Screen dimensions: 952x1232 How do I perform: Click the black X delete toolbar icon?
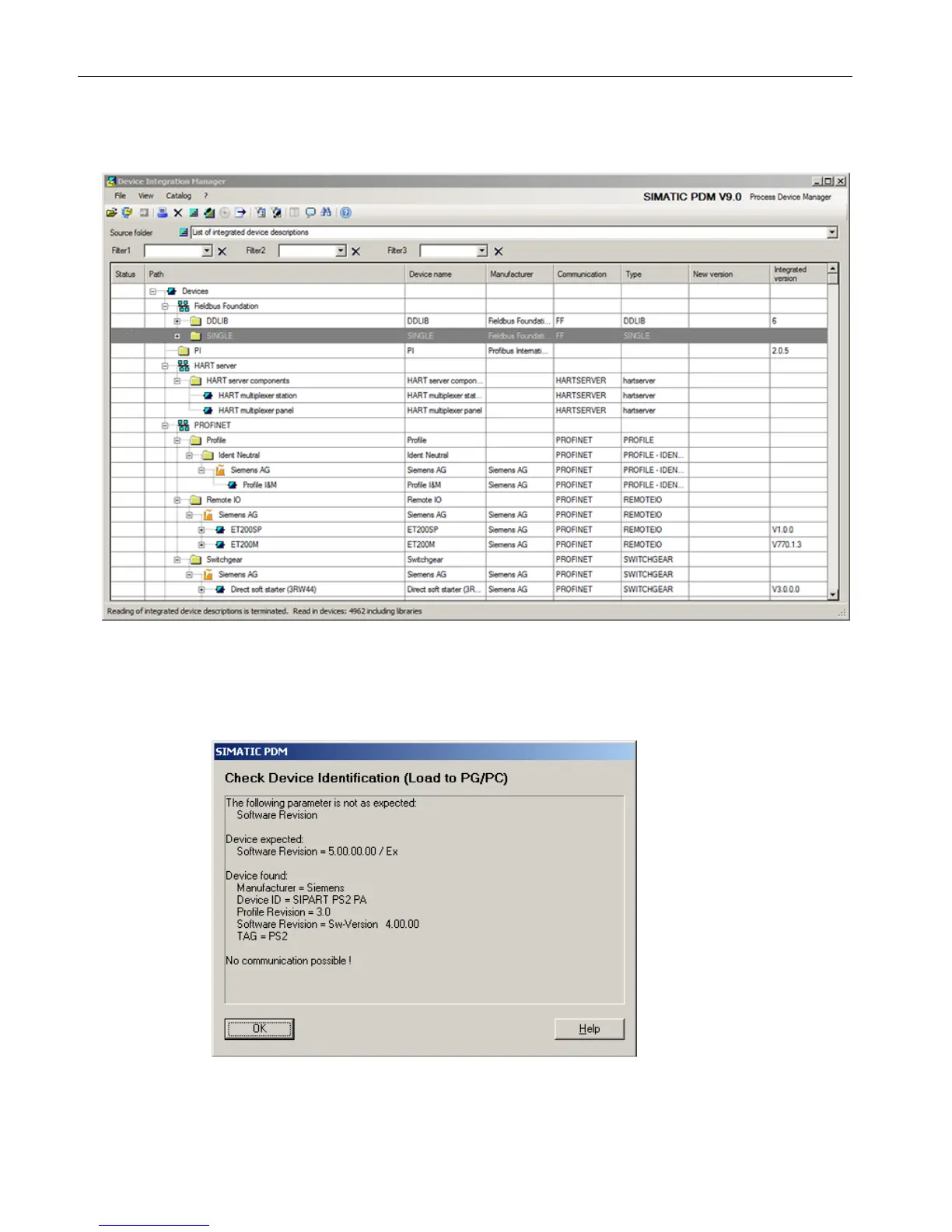(x=178, y=212)
